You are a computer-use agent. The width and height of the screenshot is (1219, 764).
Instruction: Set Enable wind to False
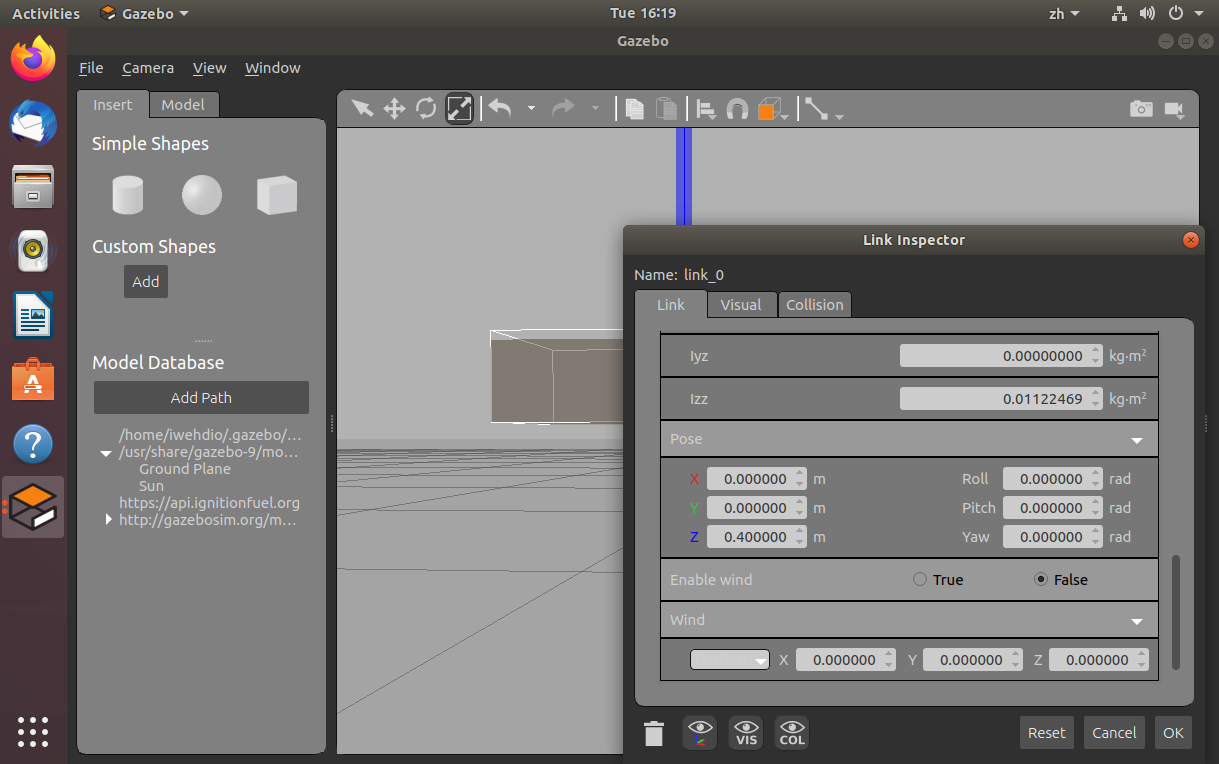(x=1041, y=580)
